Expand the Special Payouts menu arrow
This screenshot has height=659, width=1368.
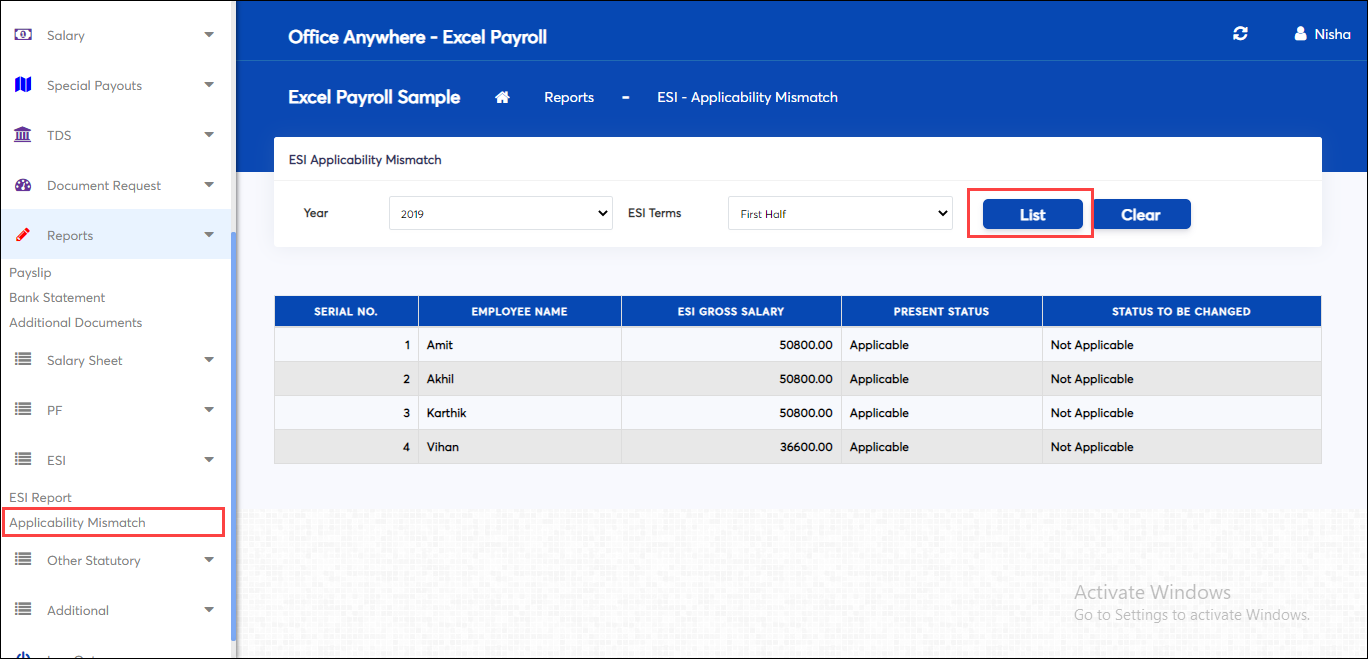coord(209,85)
